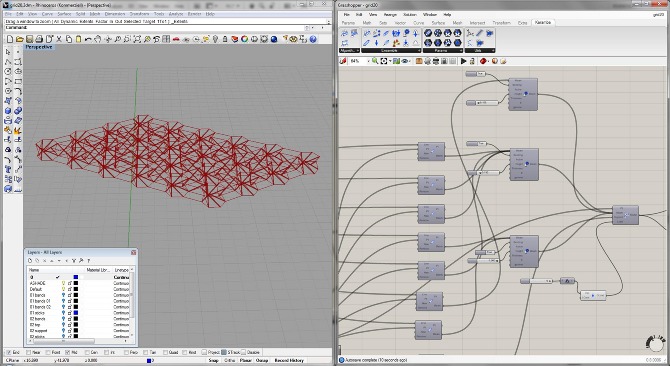Toggle visibility bulb of ASHADE layer
The image size is (670, 366).
pyautogui.click(x=63, y=283)
